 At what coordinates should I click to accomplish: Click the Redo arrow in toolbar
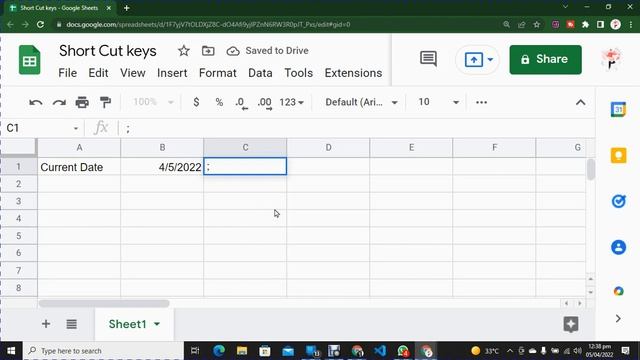click(59, 102)
